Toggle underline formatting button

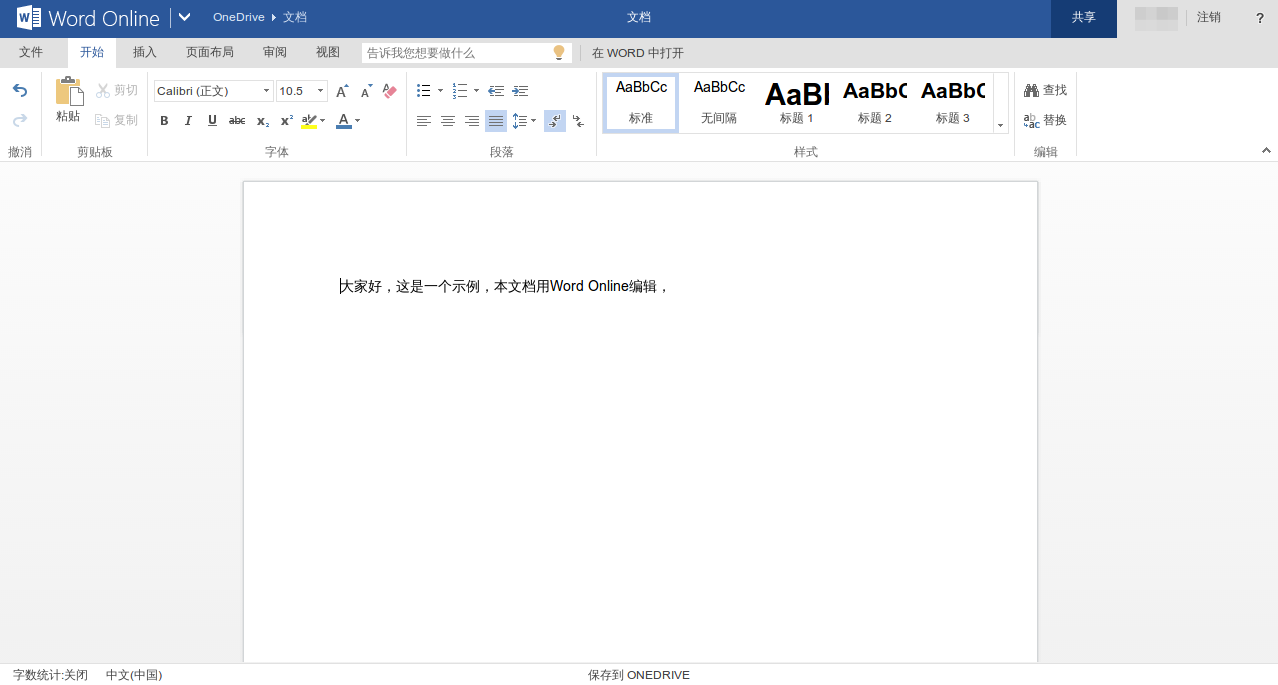[x=212, y=121]
